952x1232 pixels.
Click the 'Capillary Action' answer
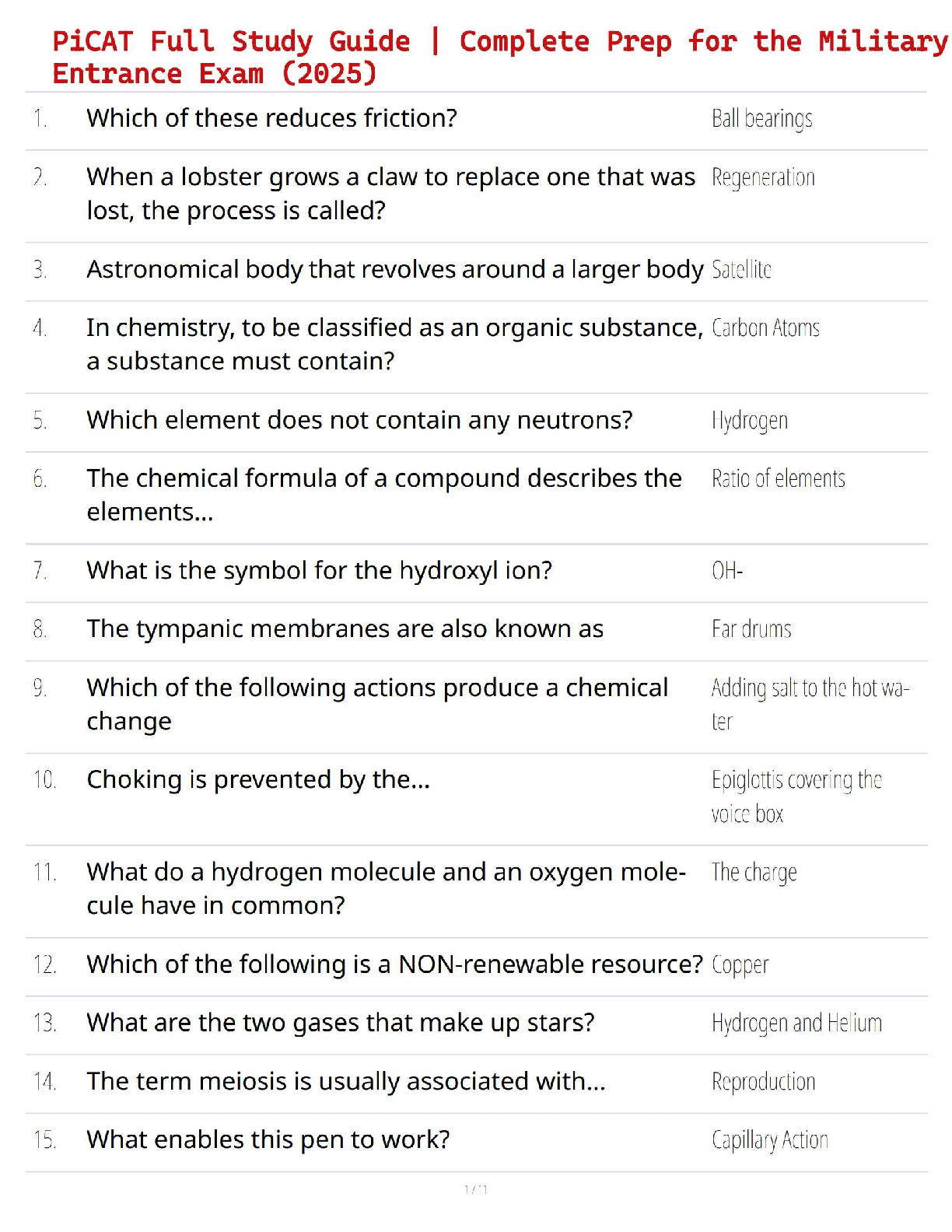click(769, 1140)
